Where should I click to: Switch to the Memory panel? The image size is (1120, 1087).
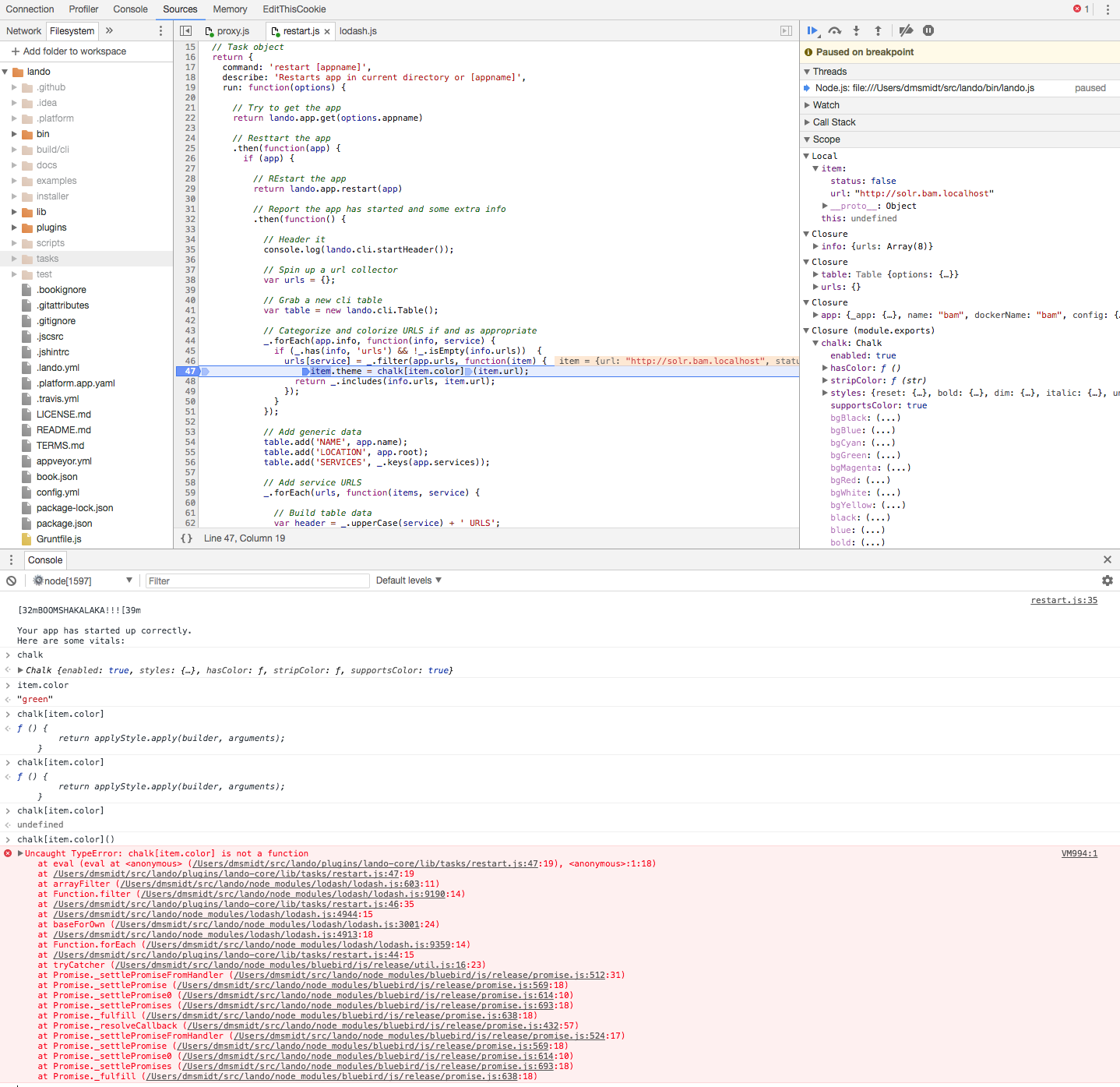[229, 9]
